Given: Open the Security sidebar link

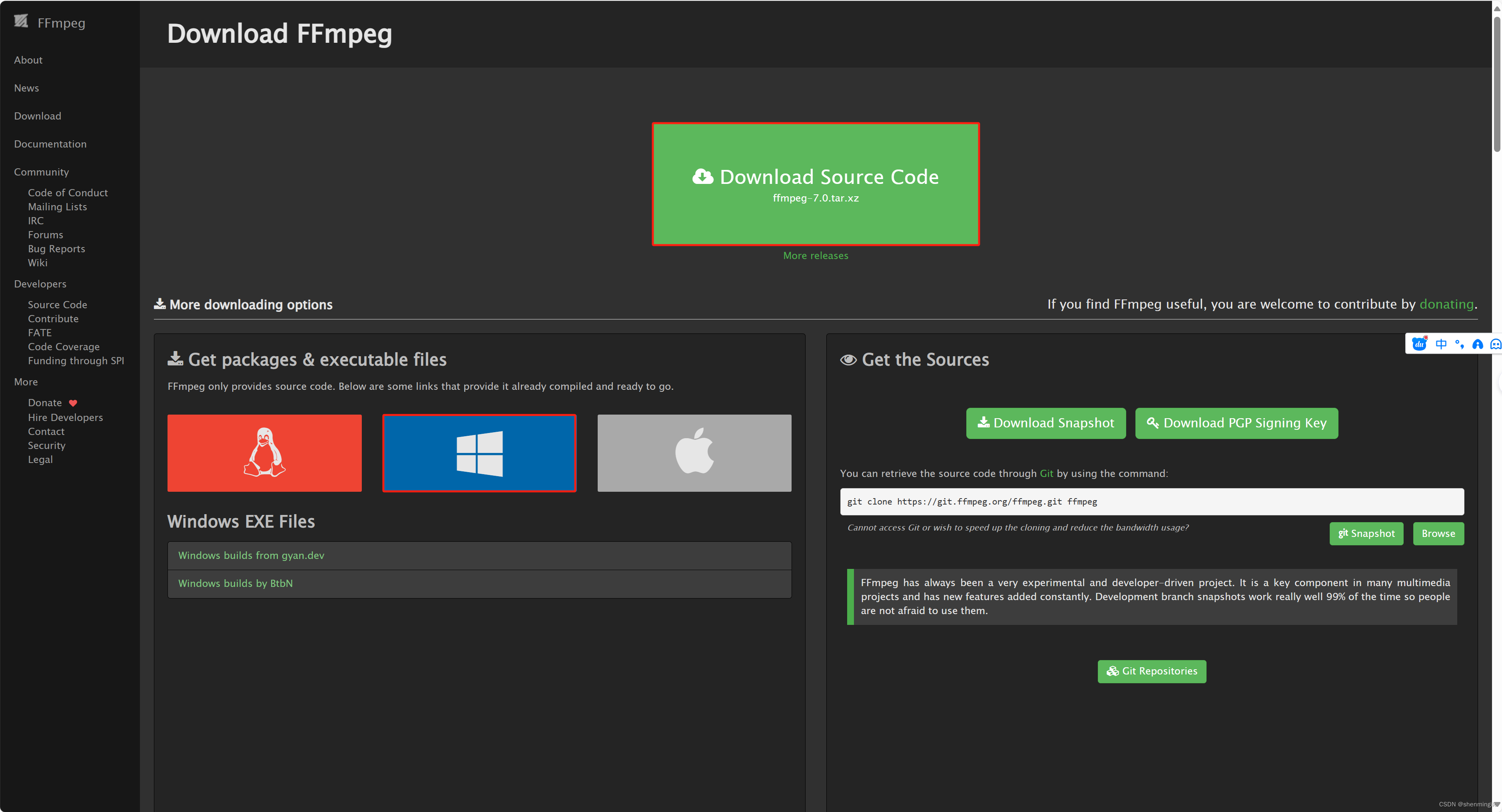Looking at the screenshot, I should (47, 445).
